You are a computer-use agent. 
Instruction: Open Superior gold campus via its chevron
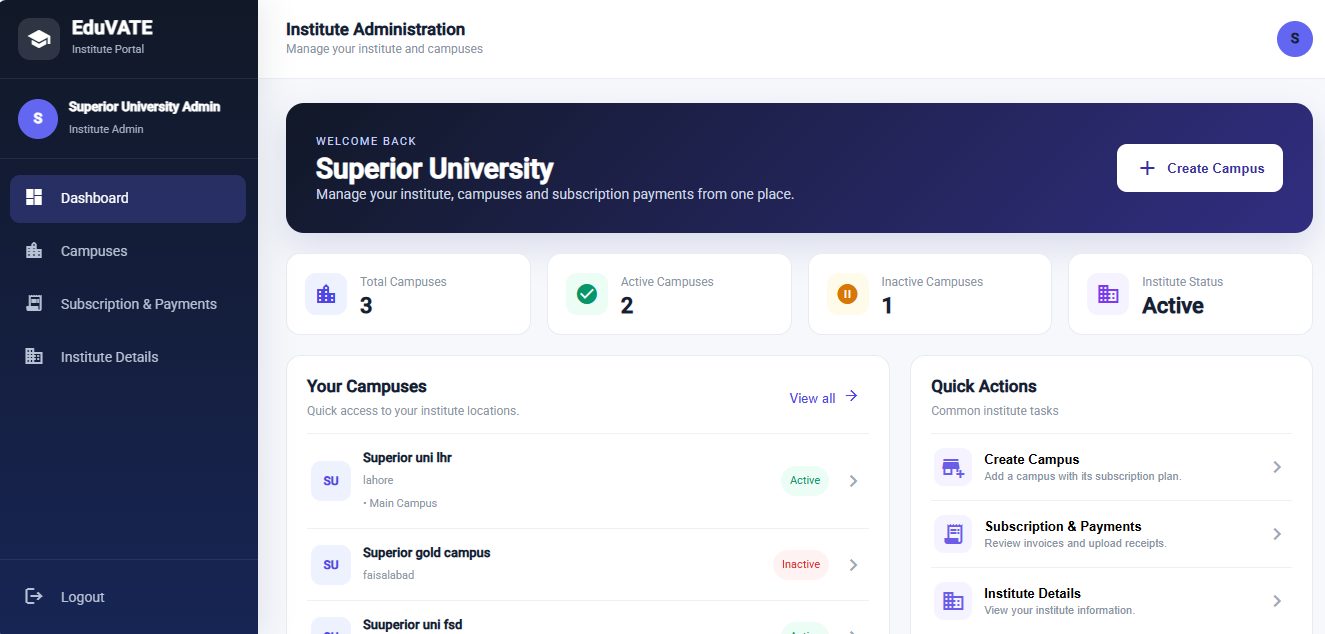(x=853, y=565)
